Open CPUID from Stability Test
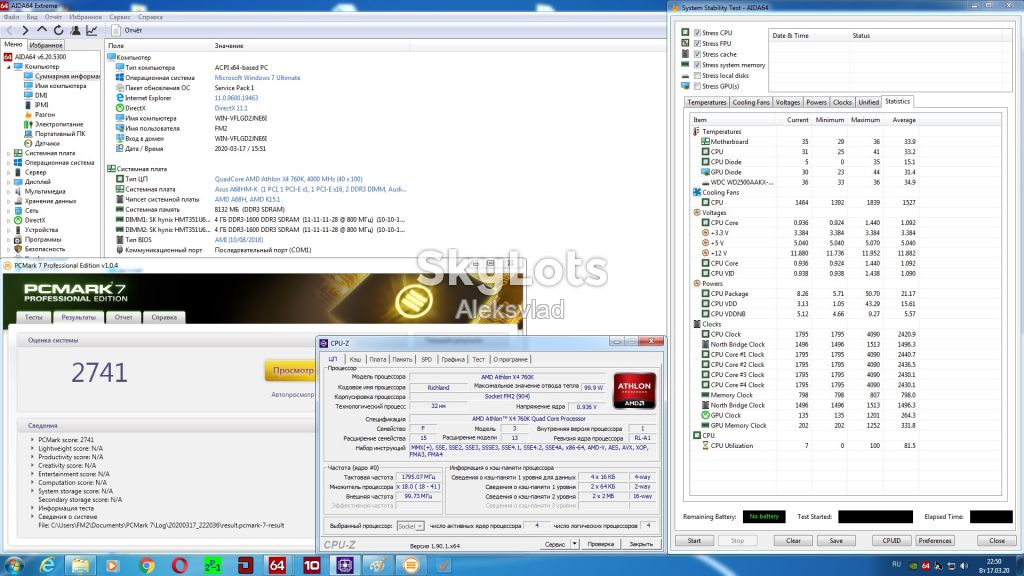Viewport: 1024px width, 576px height. pos(891,541)
